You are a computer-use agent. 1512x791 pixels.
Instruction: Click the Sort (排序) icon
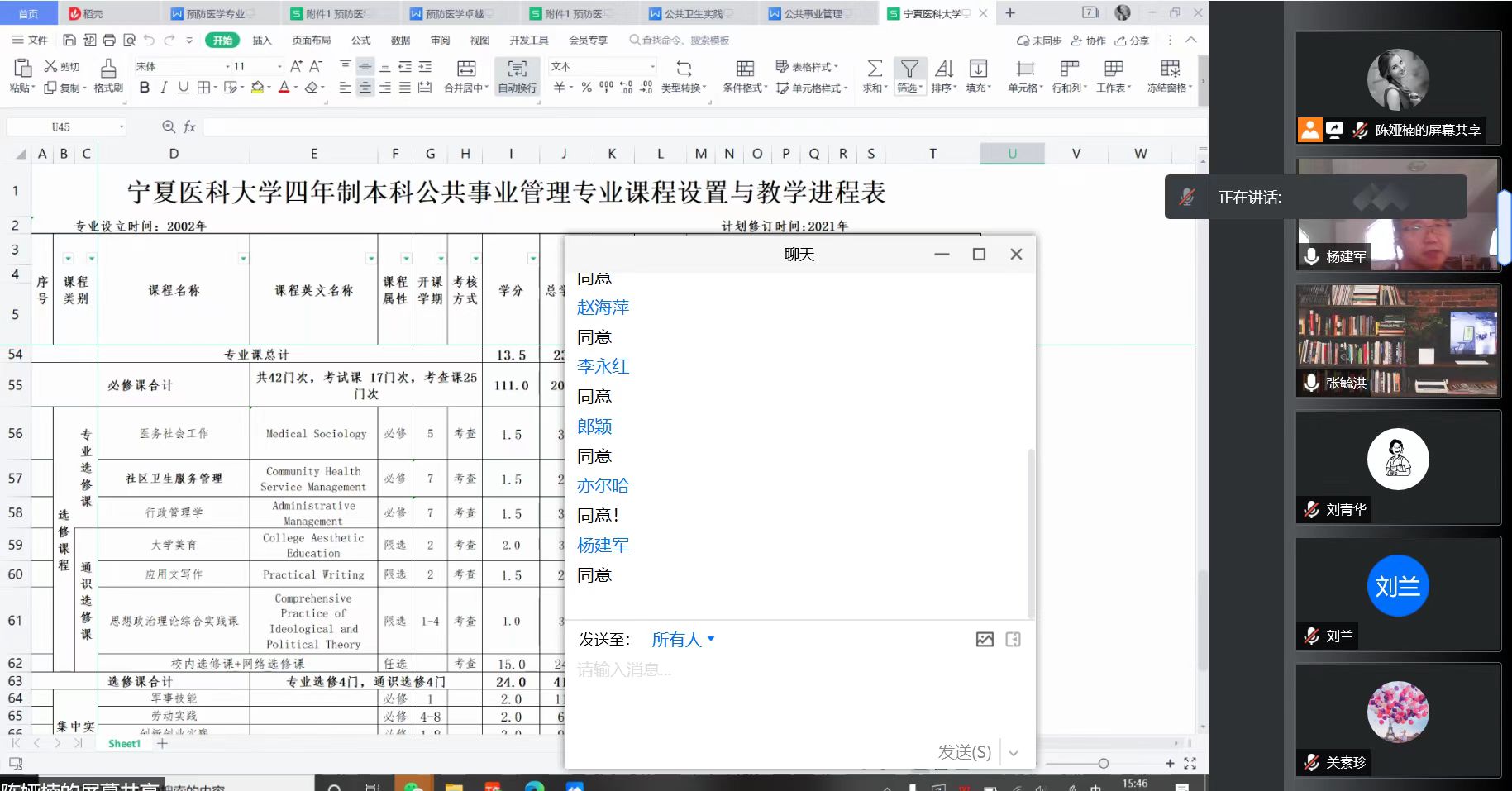(x=943, y=69)
